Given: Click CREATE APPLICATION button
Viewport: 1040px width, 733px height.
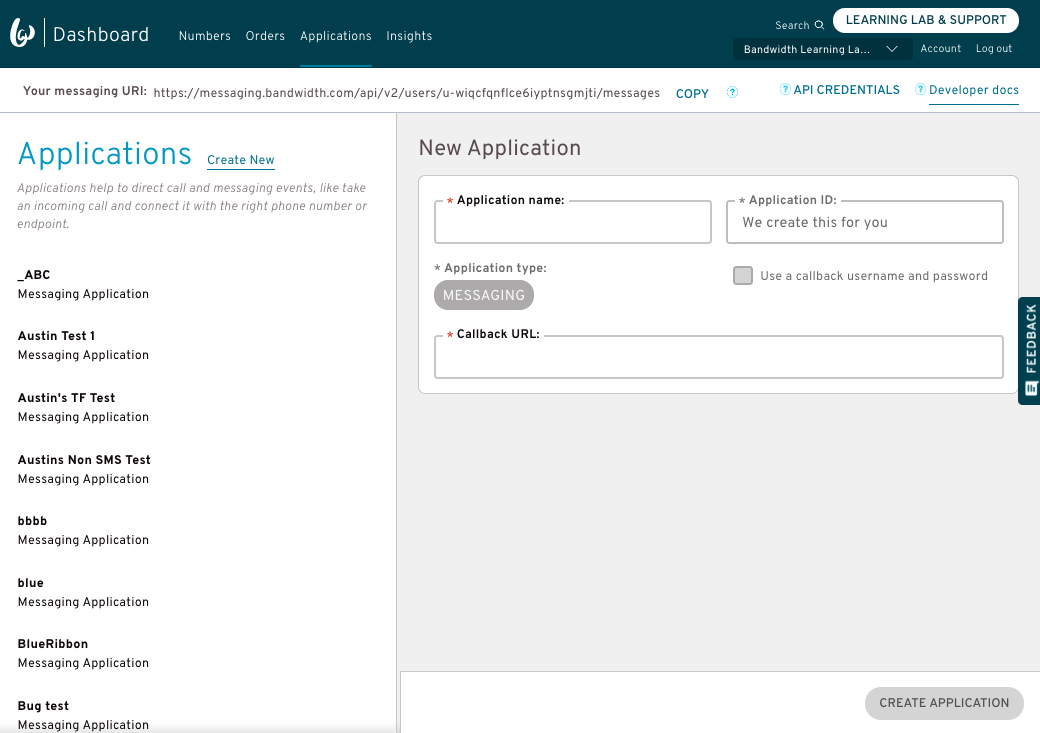Looking at the screenshot, I should tap(944, 703).
